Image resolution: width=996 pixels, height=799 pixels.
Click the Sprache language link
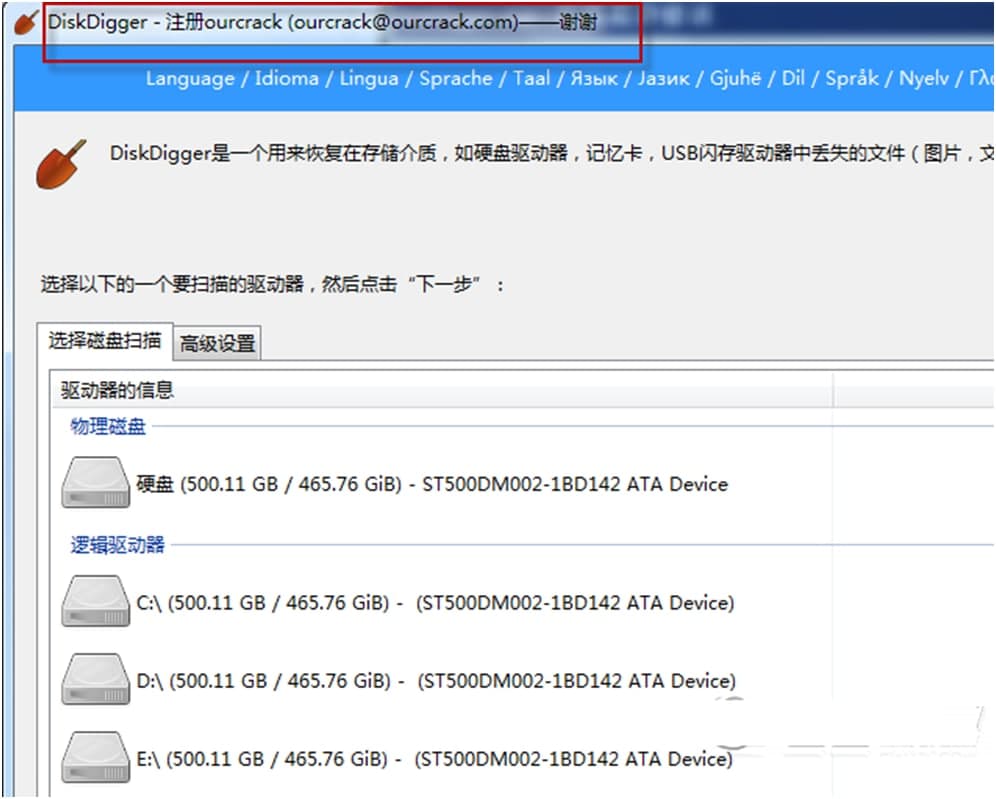click(x=455, y=79)
